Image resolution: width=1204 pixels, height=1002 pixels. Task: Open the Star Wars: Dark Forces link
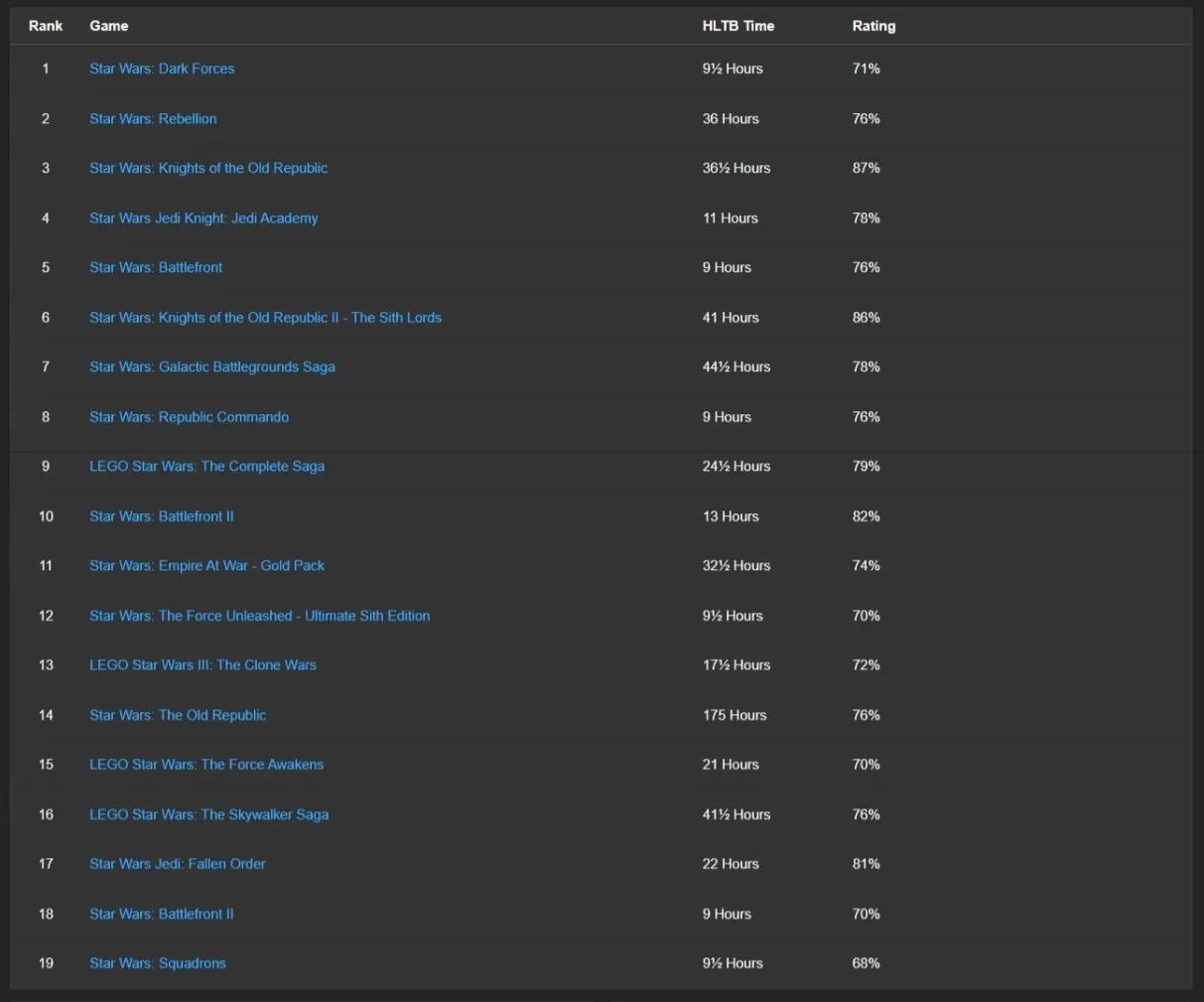tap(162, 69)
